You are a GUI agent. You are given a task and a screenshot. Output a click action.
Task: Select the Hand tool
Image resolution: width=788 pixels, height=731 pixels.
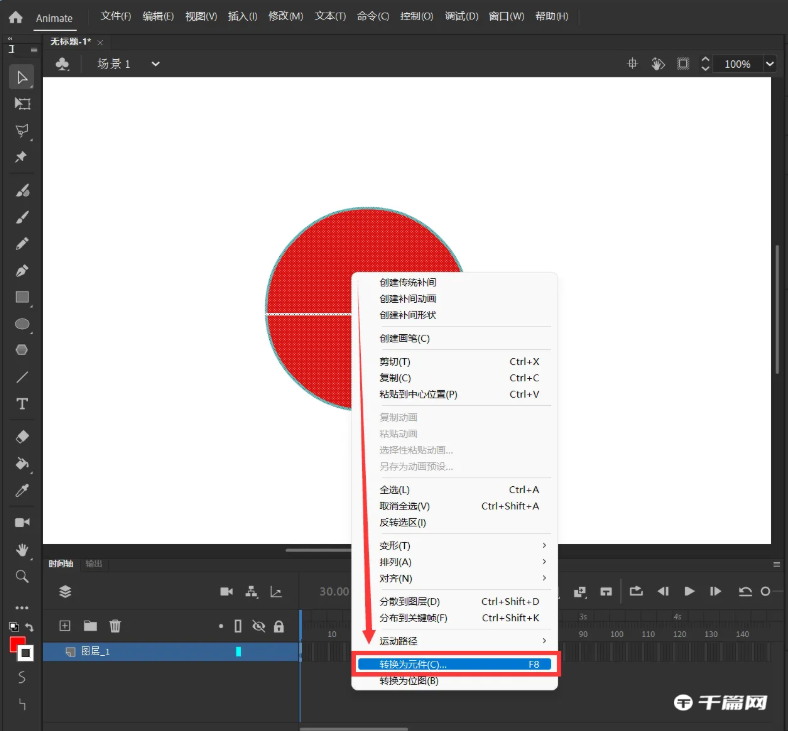(x=22, y=550)
